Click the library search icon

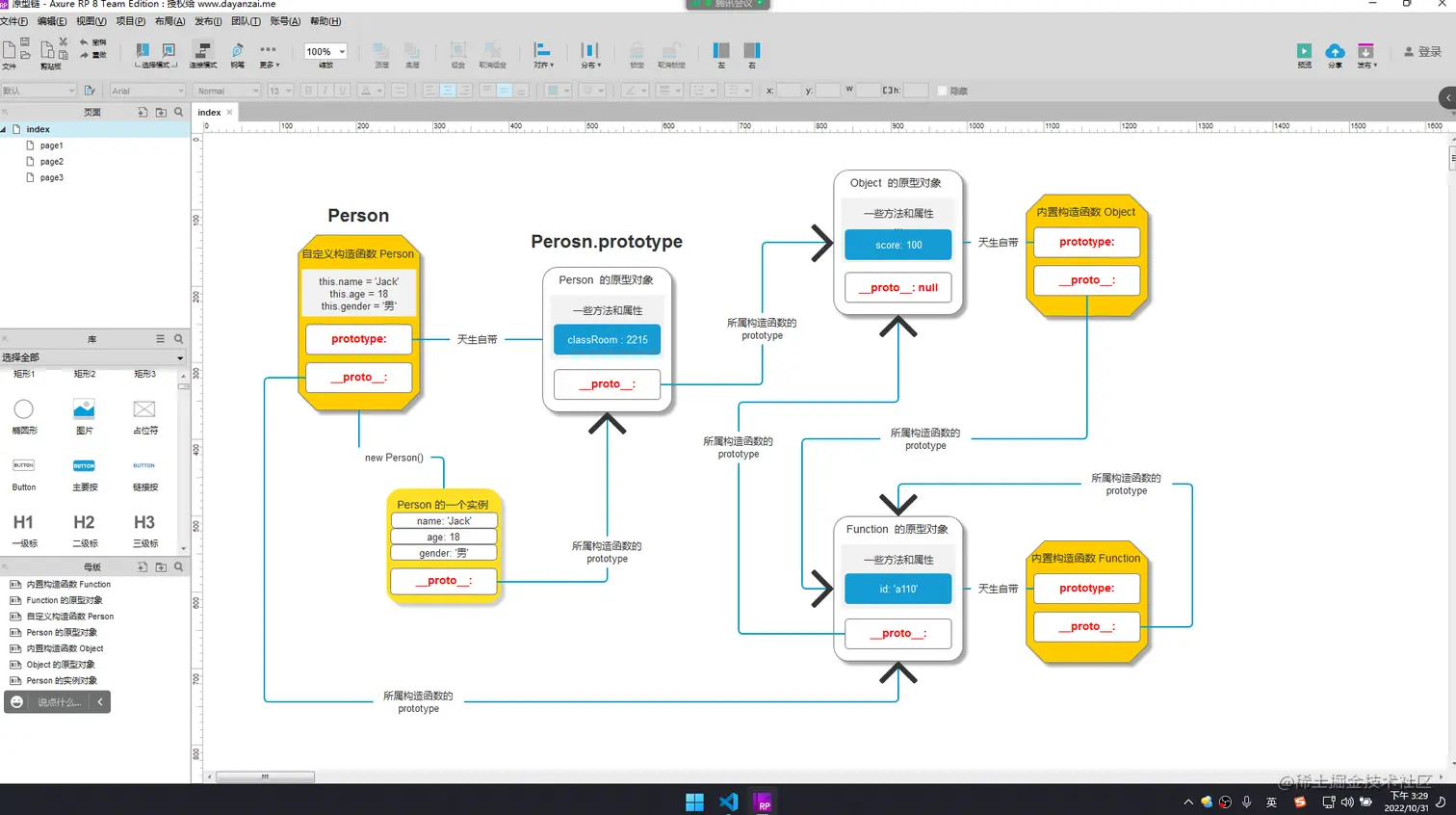(178, 339)
